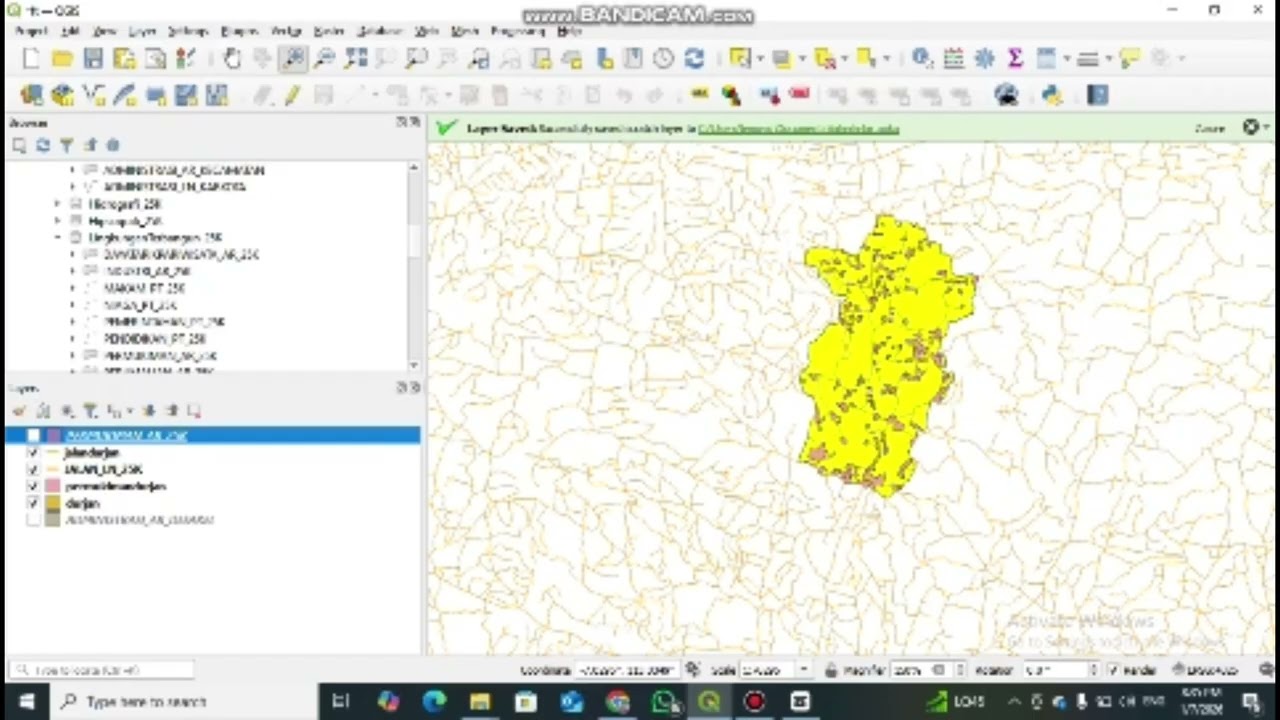
Task: Refresh the Browser panel
Action: point(42,146)
